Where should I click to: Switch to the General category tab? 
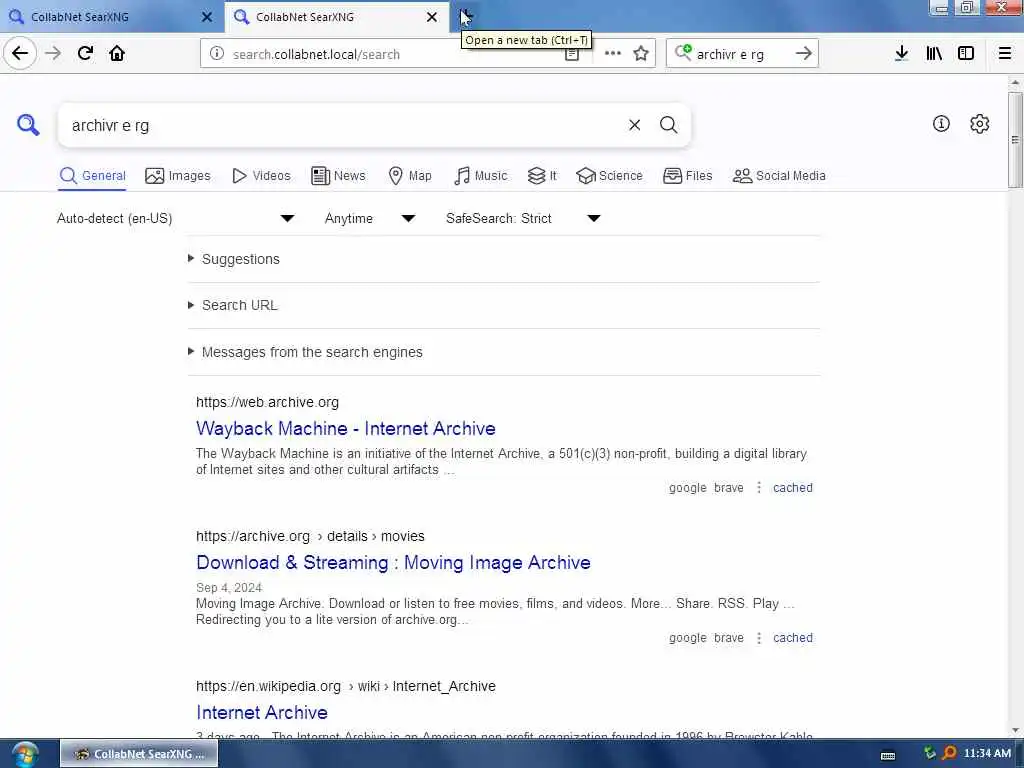(92, 176)
